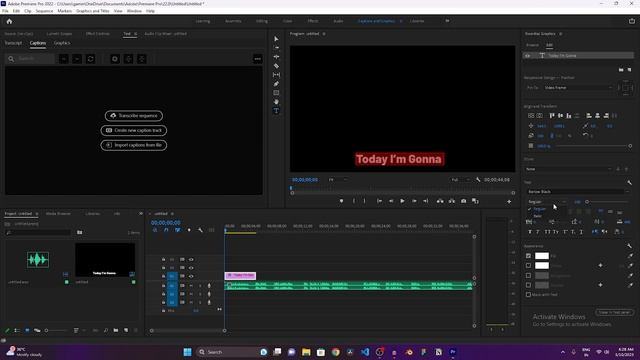This screenshot has width=640, height=360.
Task: Select the Selection tool arrow
Action: pos(276,39)
